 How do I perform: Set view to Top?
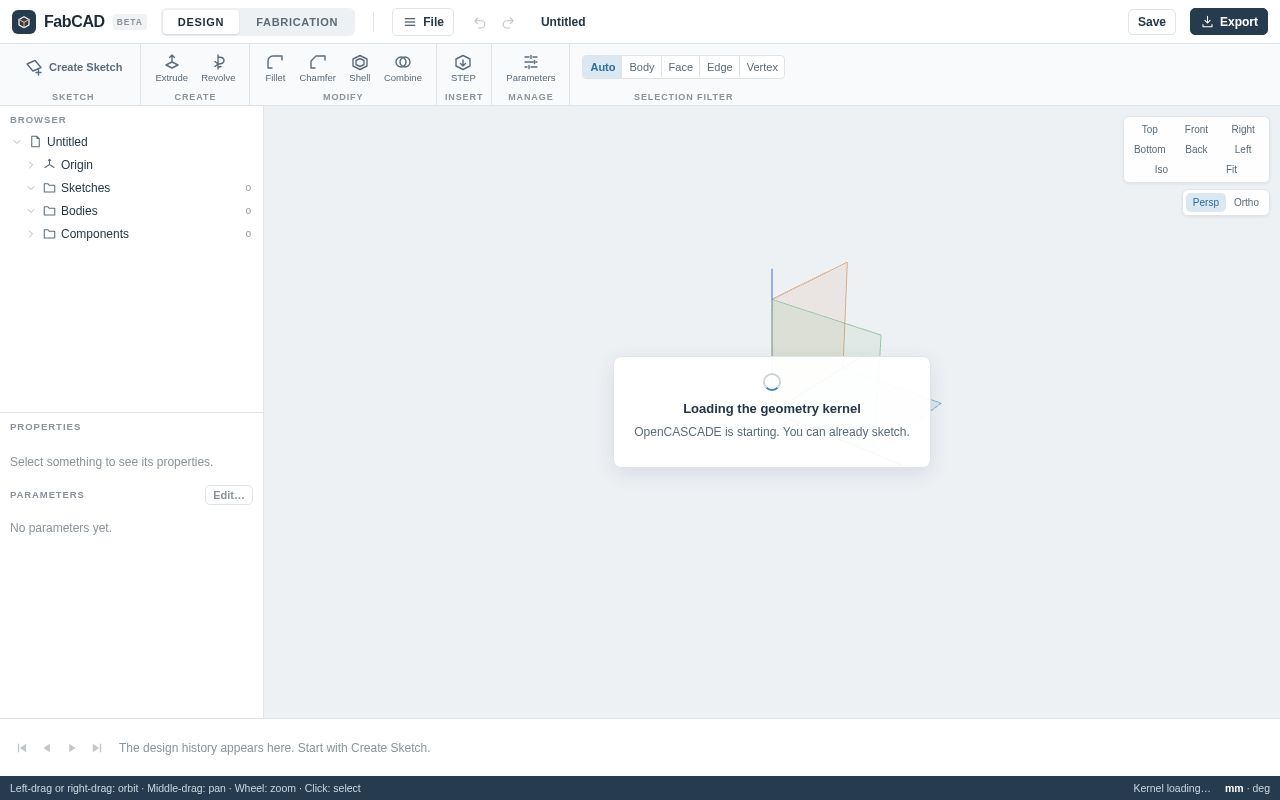tap(1150, 129)
